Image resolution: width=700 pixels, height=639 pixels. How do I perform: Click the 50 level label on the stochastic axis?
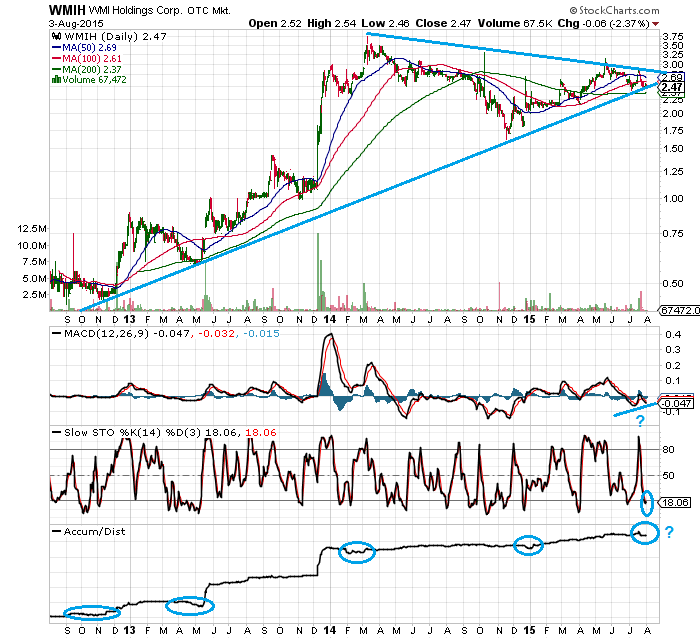668,476
